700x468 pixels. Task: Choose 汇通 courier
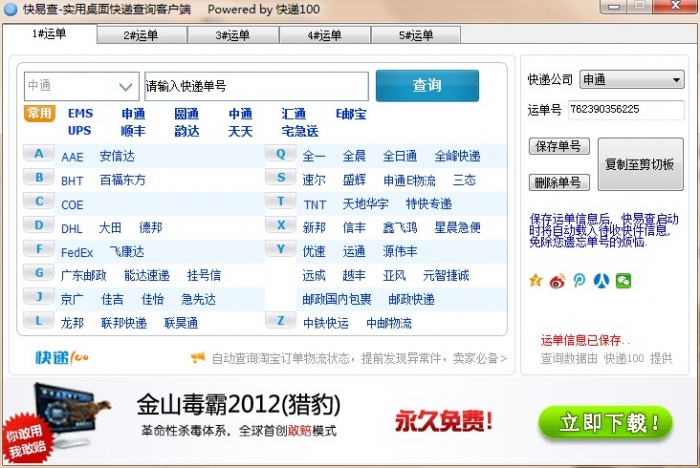(294, 114)
